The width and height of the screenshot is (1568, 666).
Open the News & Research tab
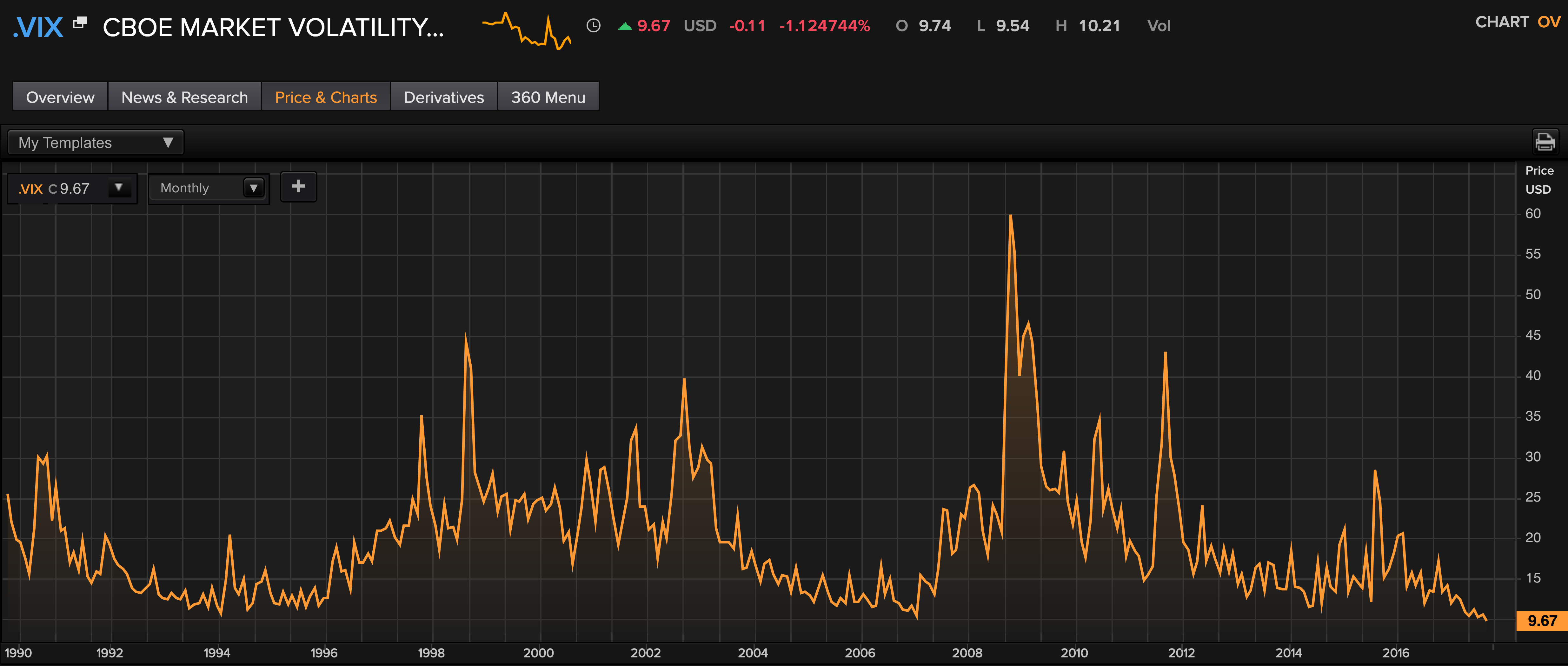pyautogui.click(x=184, y=97)
